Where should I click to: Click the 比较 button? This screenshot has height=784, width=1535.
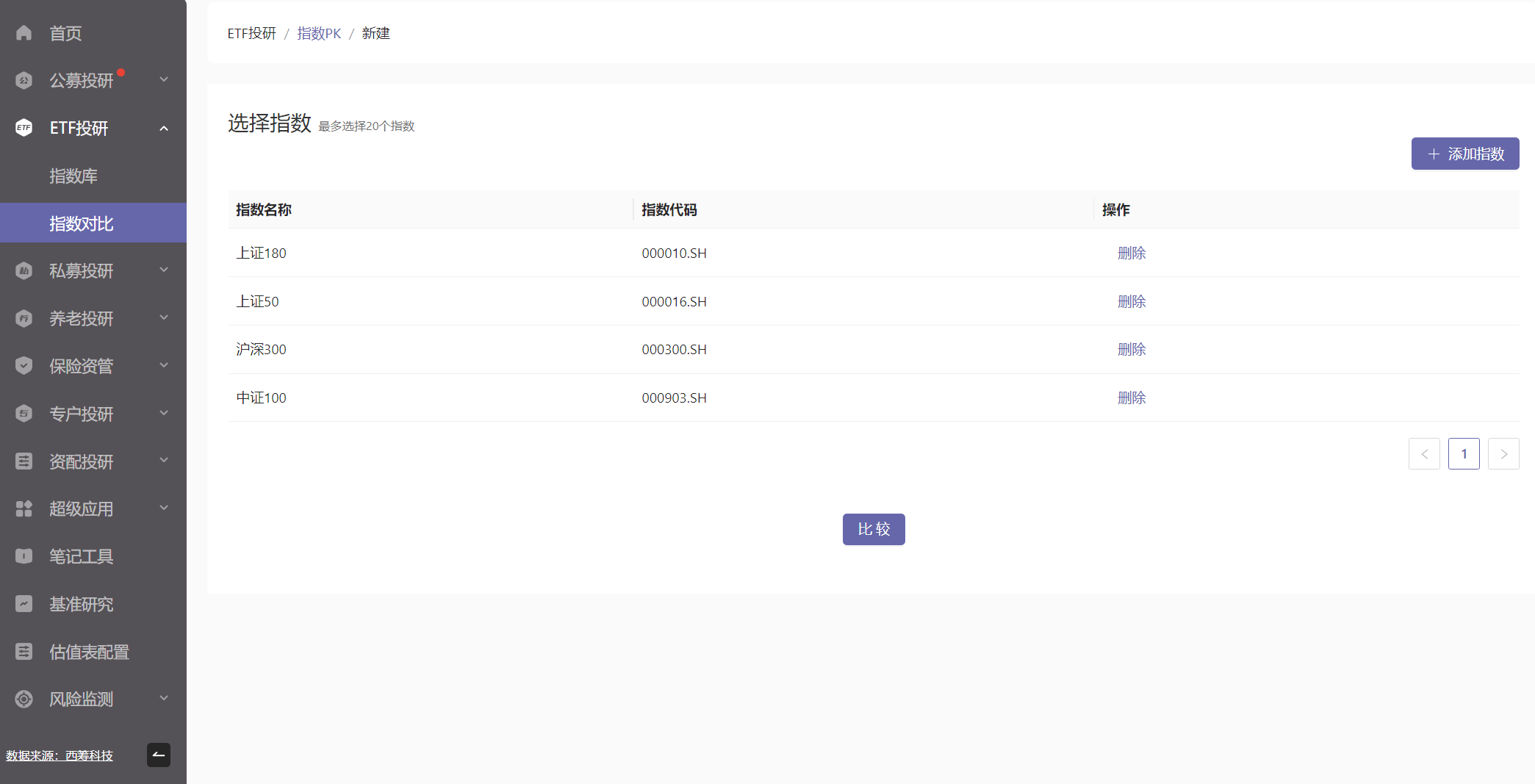pyautogui.click(x=873, y=529)
